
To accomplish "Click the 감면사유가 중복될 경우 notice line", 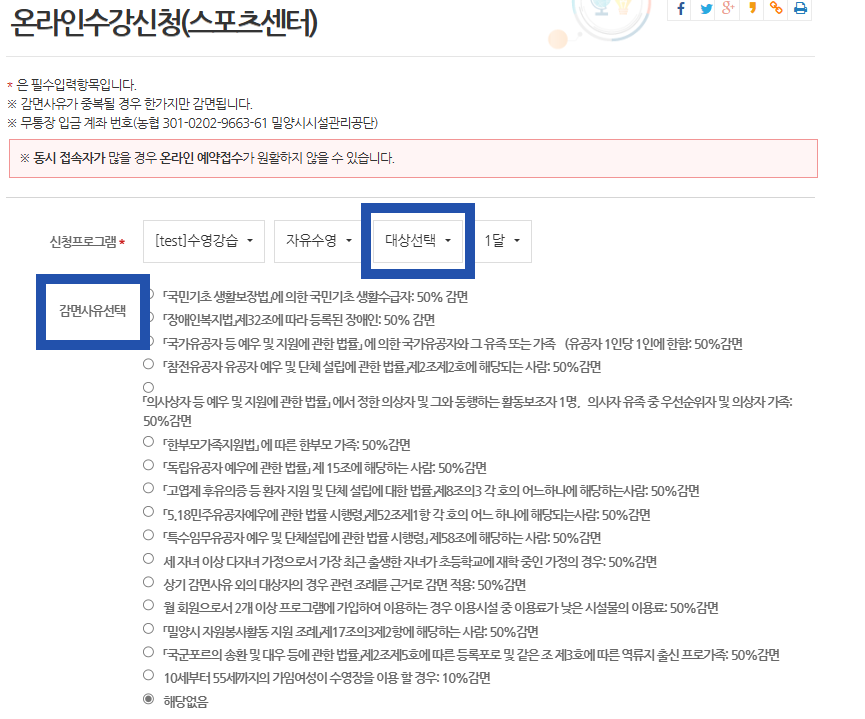I will point(129,104).
